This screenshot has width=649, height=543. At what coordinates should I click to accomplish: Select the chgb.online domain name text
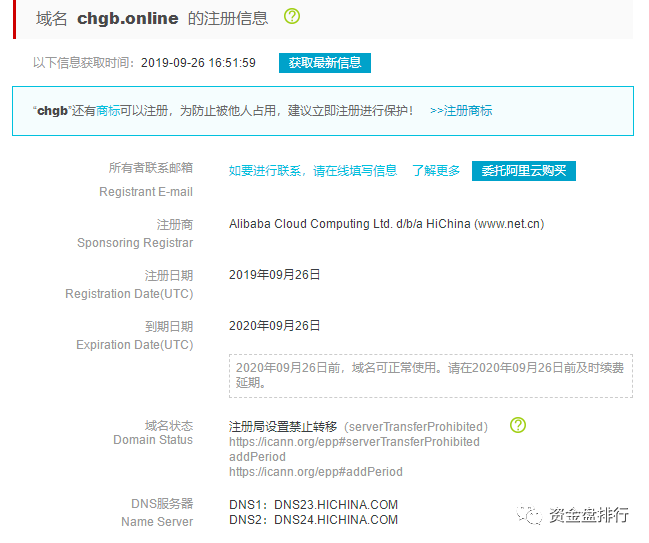[x=127, y=19]
